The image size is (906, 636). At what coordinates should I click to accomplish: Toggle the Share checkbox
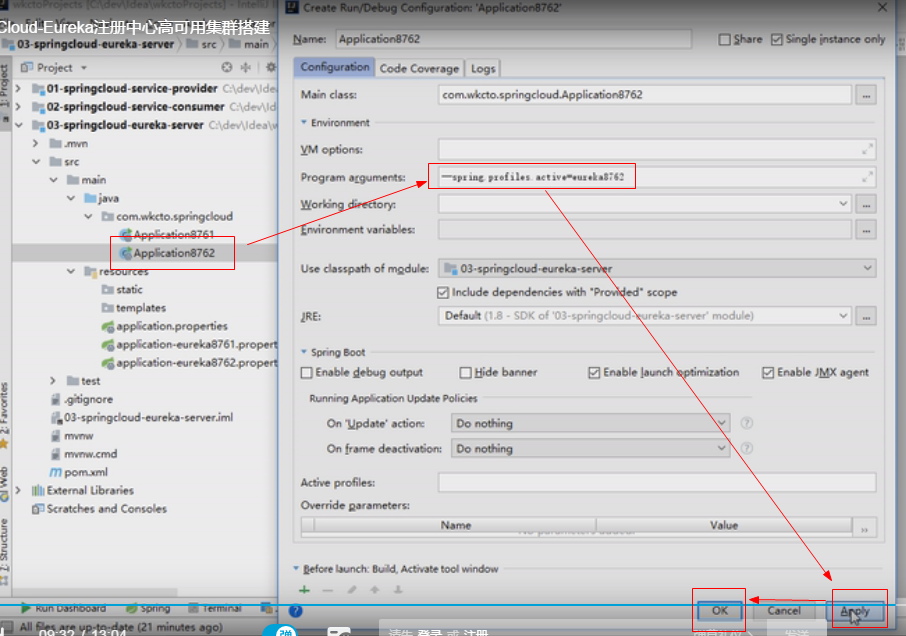724,39
